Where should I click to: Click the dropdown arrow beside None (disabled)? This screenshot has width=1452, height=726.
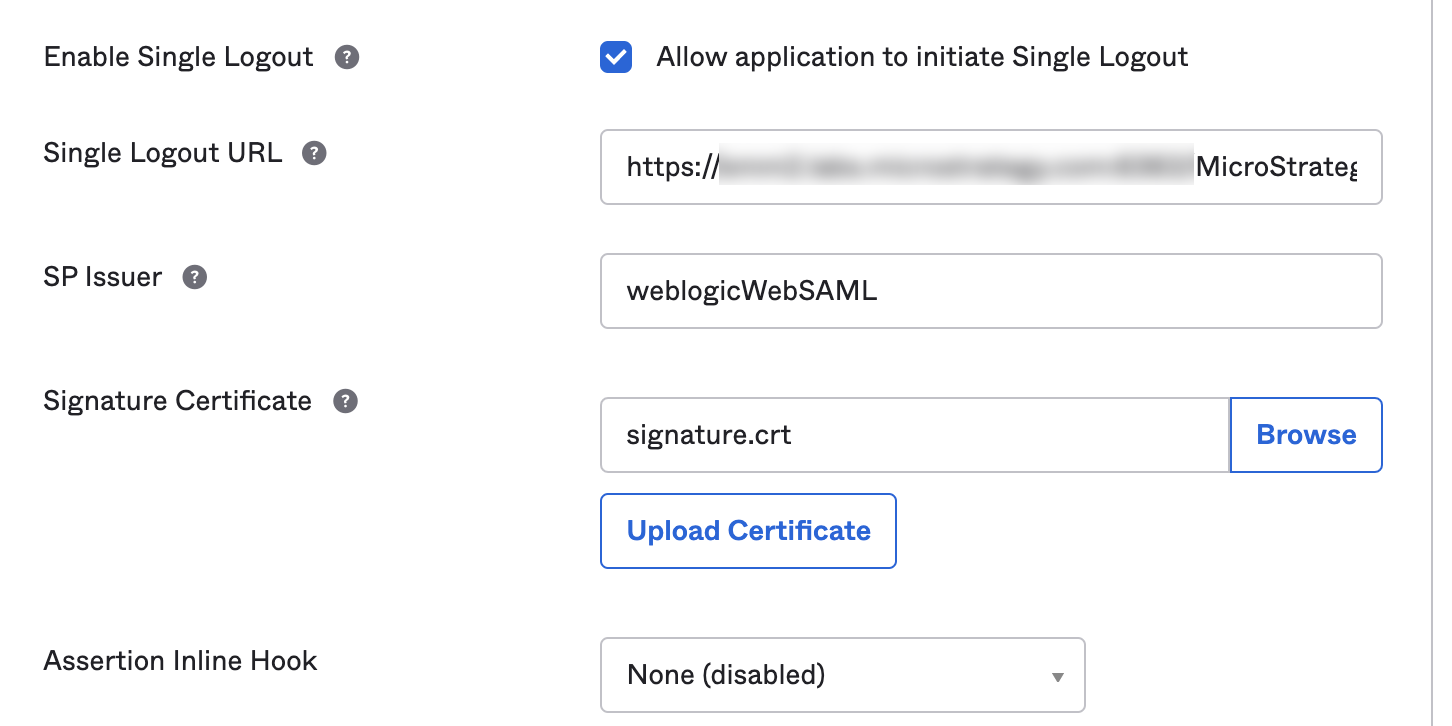pos(1057,678)
